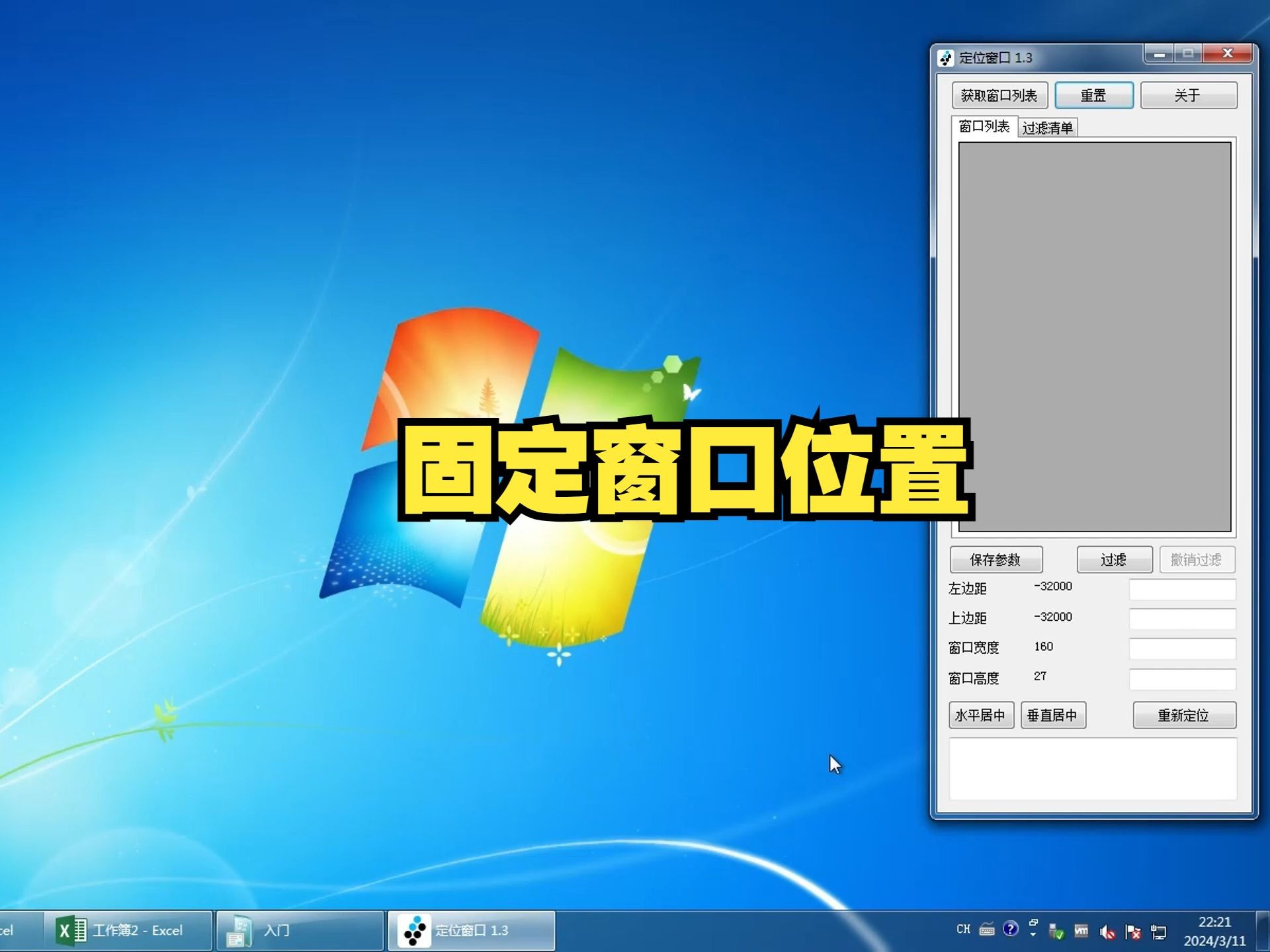Focus the 左边距 input field
This screenshot has width=1270, height=952.
pyautogui.click(x=1182, y=589)
